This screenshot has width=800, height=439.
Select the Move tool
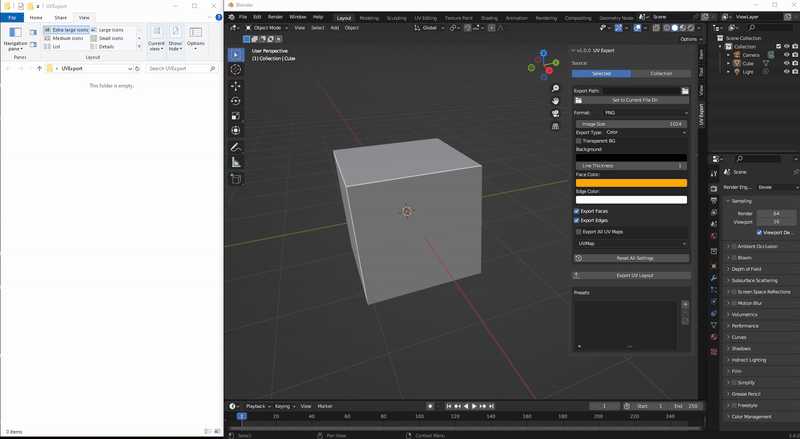click(235, 86)
